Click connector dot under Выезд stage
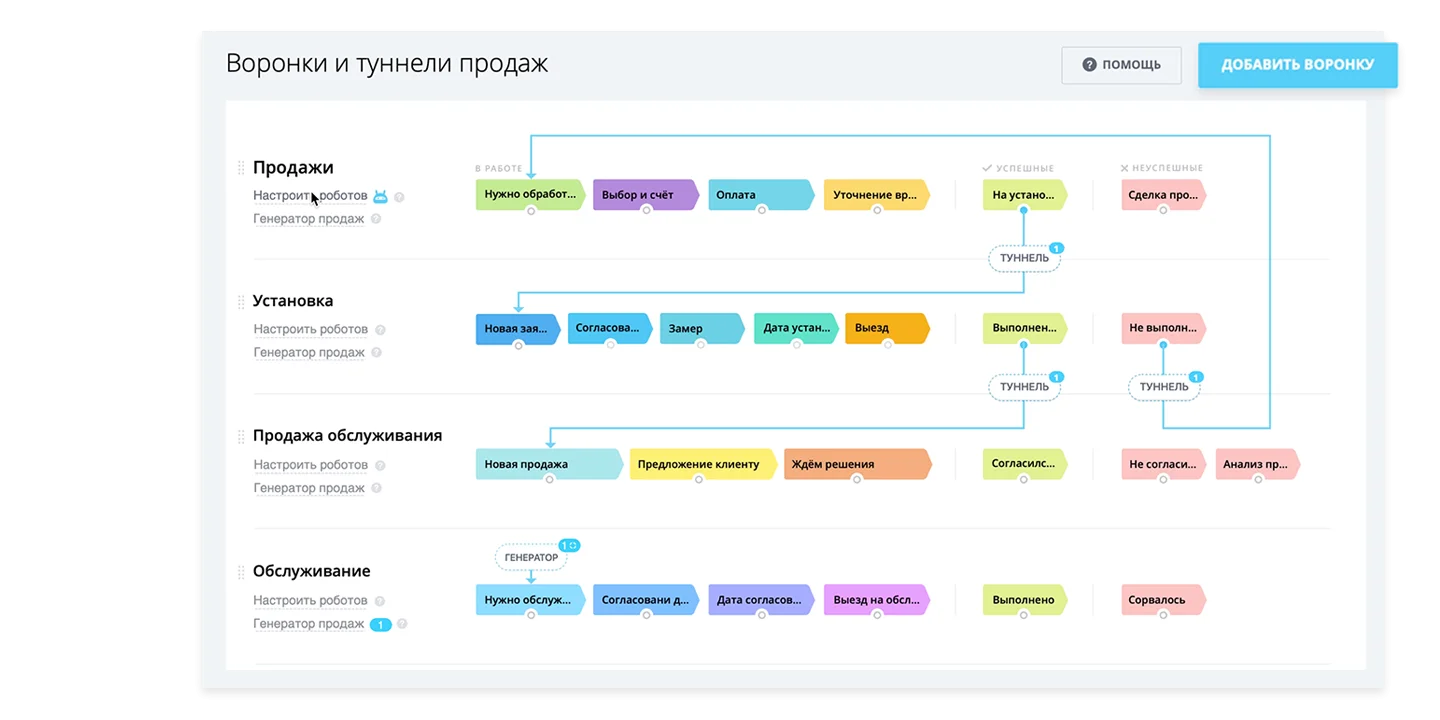Image resolution: width=1440 pixels, height=720 pixels. pyautogui.click(x=887, y=344)
